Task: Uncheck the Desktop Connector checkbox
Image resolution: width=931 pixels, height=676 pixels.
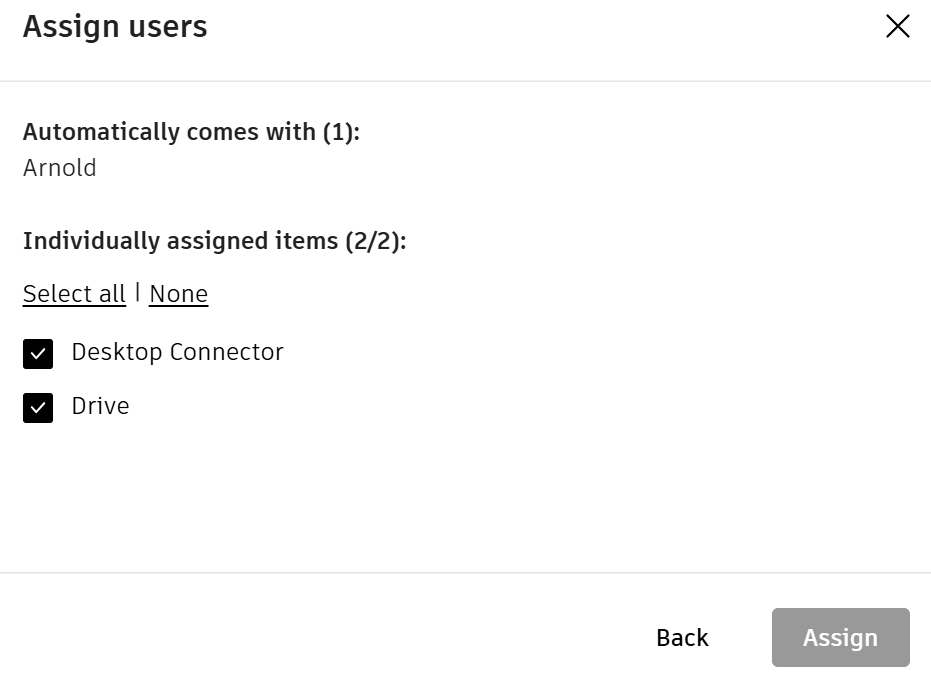Action: pos(38,354)
